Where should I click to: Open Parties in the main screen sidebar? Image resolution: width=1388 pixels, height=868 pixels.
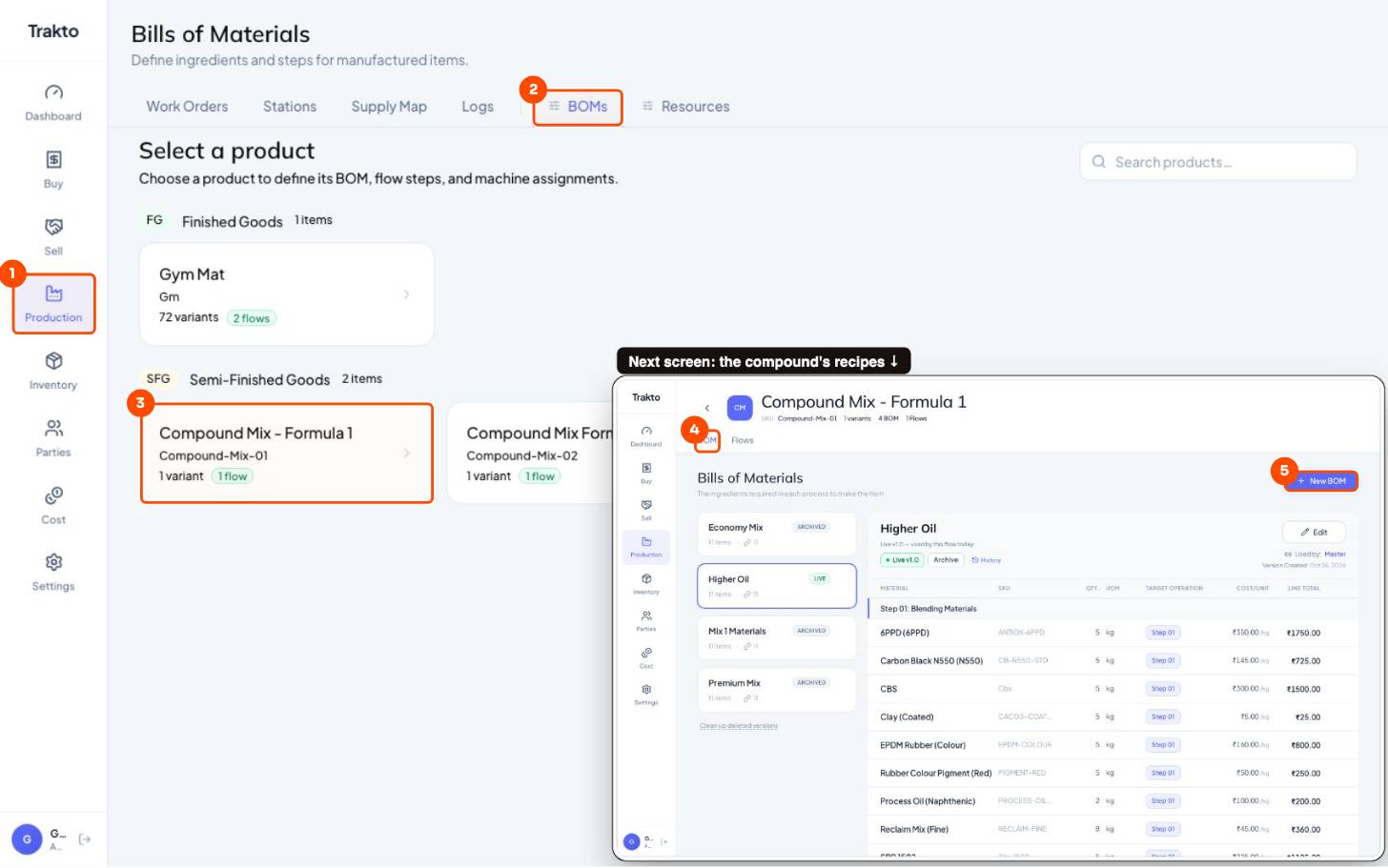tap(53, 438)
